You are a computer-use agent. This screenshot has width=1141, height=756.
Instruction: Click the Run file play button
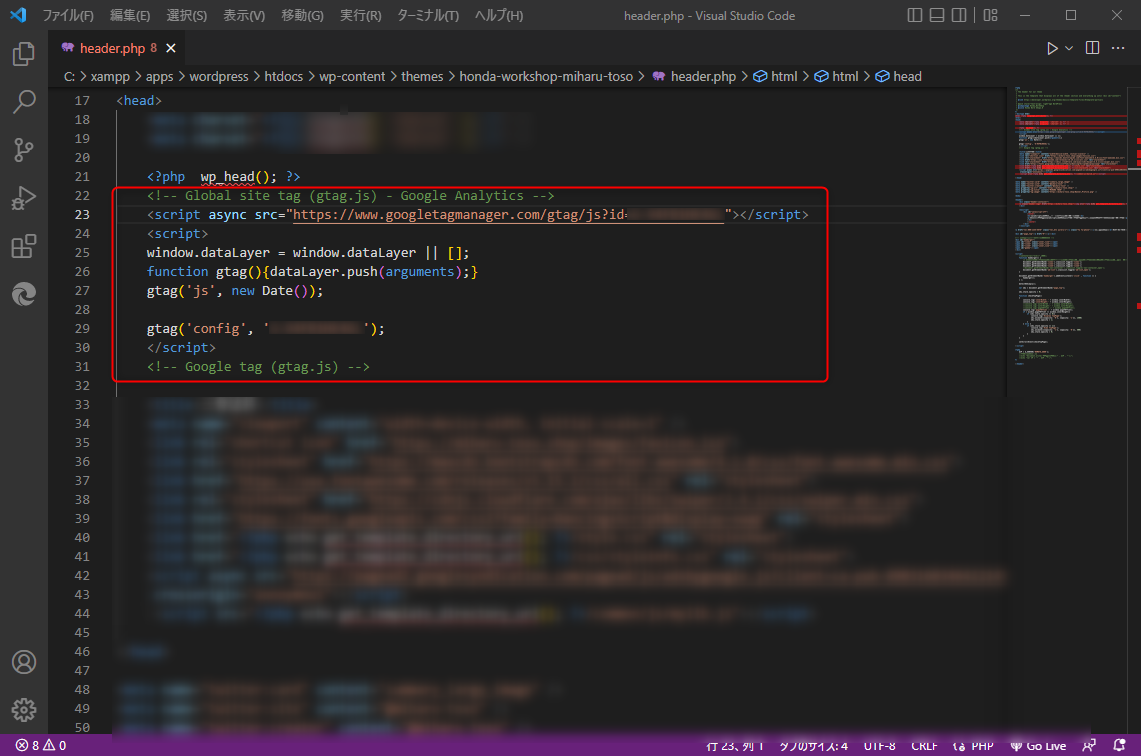pos(1051,48)
